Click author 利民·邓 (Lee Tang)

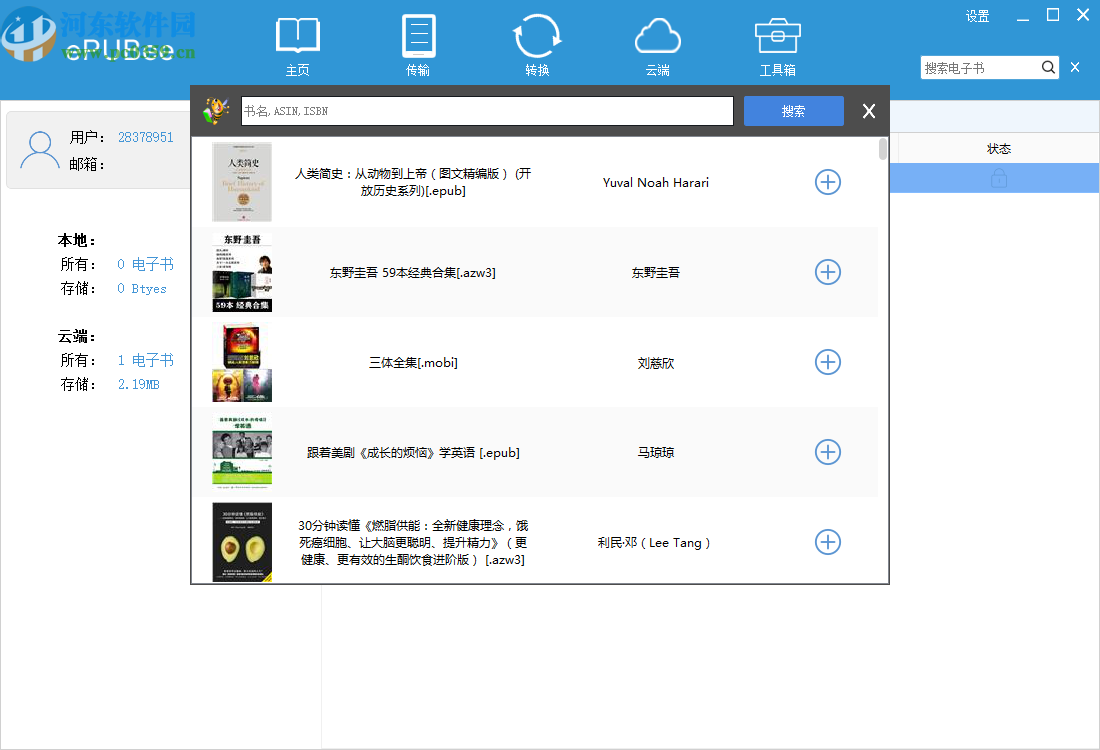pos(654,542)
